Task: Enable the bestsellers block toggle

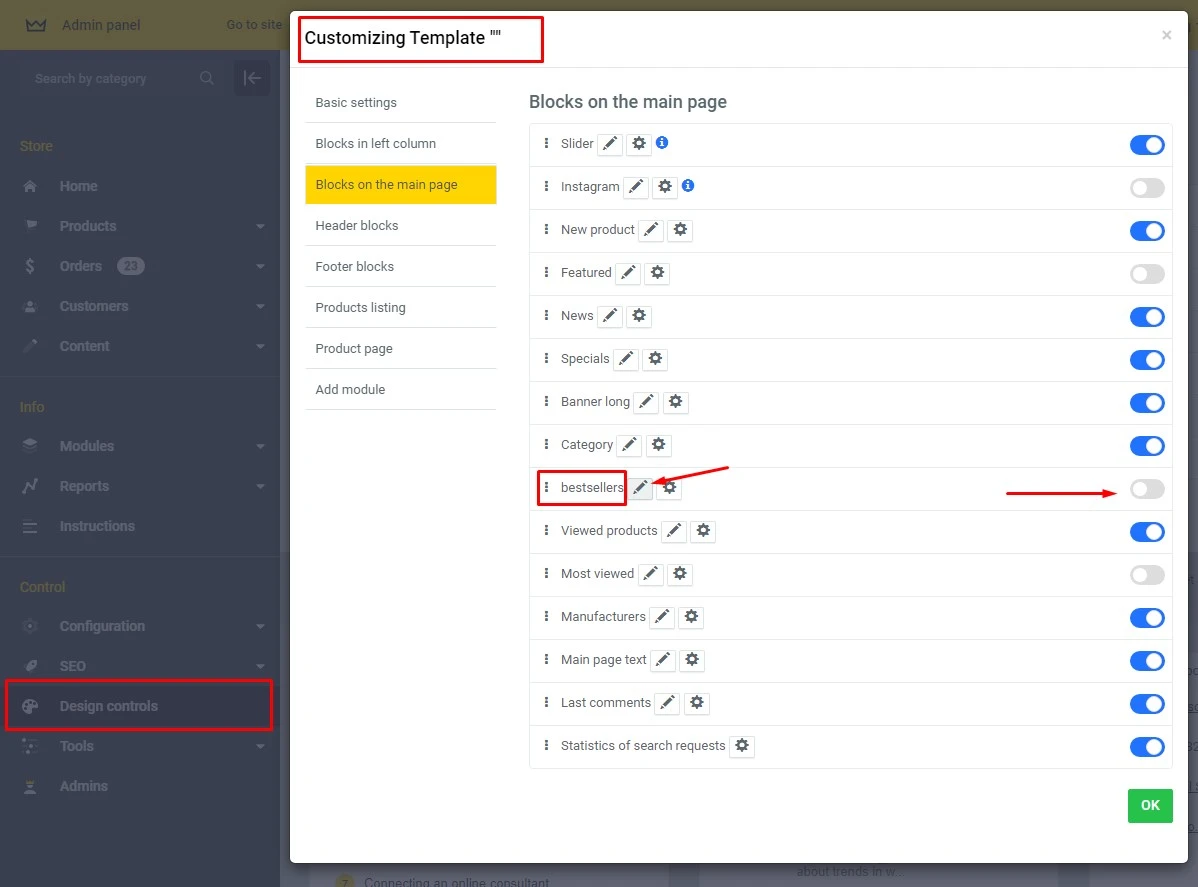Action: [x=1147, y=489]
